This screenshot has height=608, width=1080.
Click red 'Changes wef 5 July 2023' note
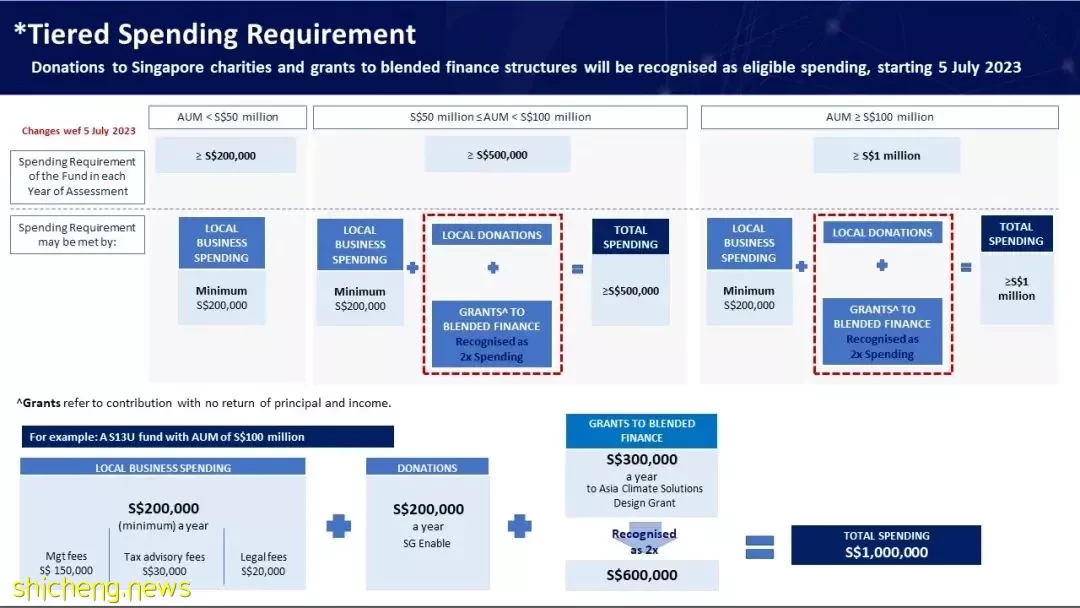(x=79, y=131)
